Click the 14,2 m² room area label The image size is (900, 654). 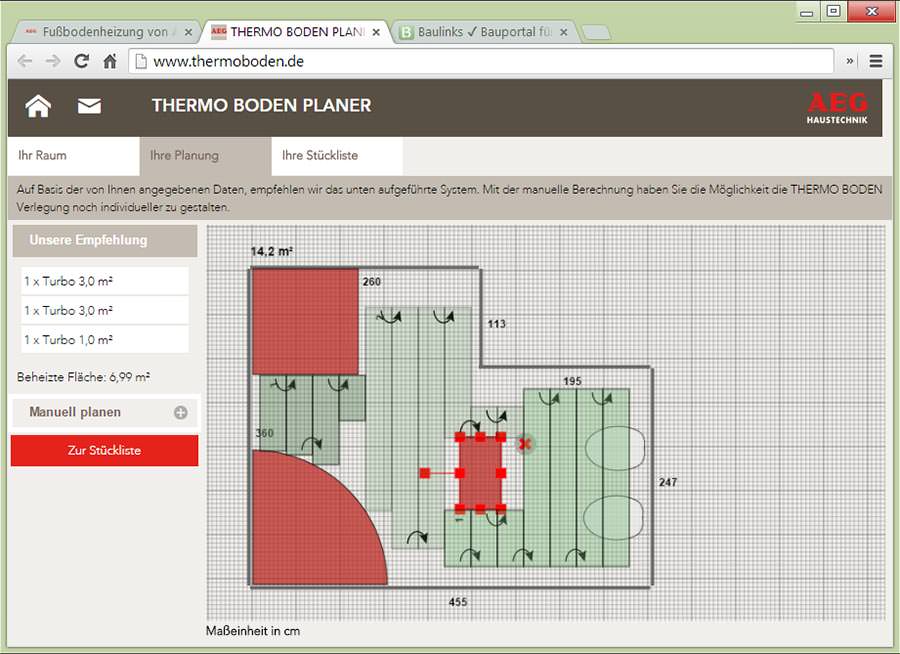(x=271, y=251)
